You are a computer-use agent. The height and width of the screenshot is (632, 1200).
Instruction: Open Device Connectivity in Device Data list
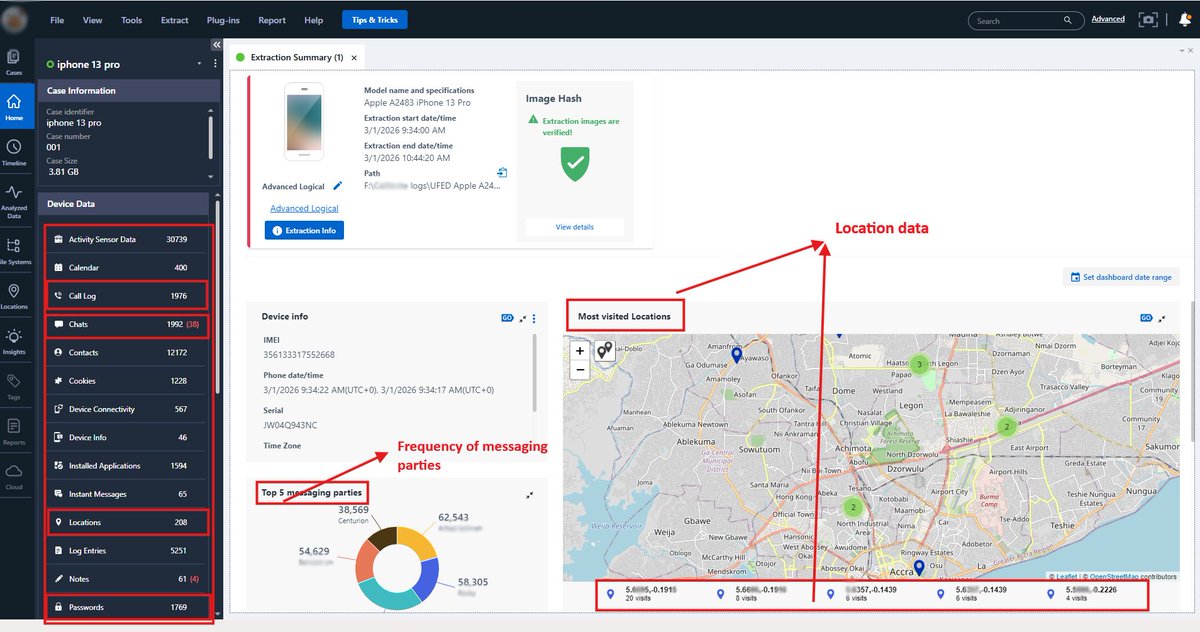point(127,409)
